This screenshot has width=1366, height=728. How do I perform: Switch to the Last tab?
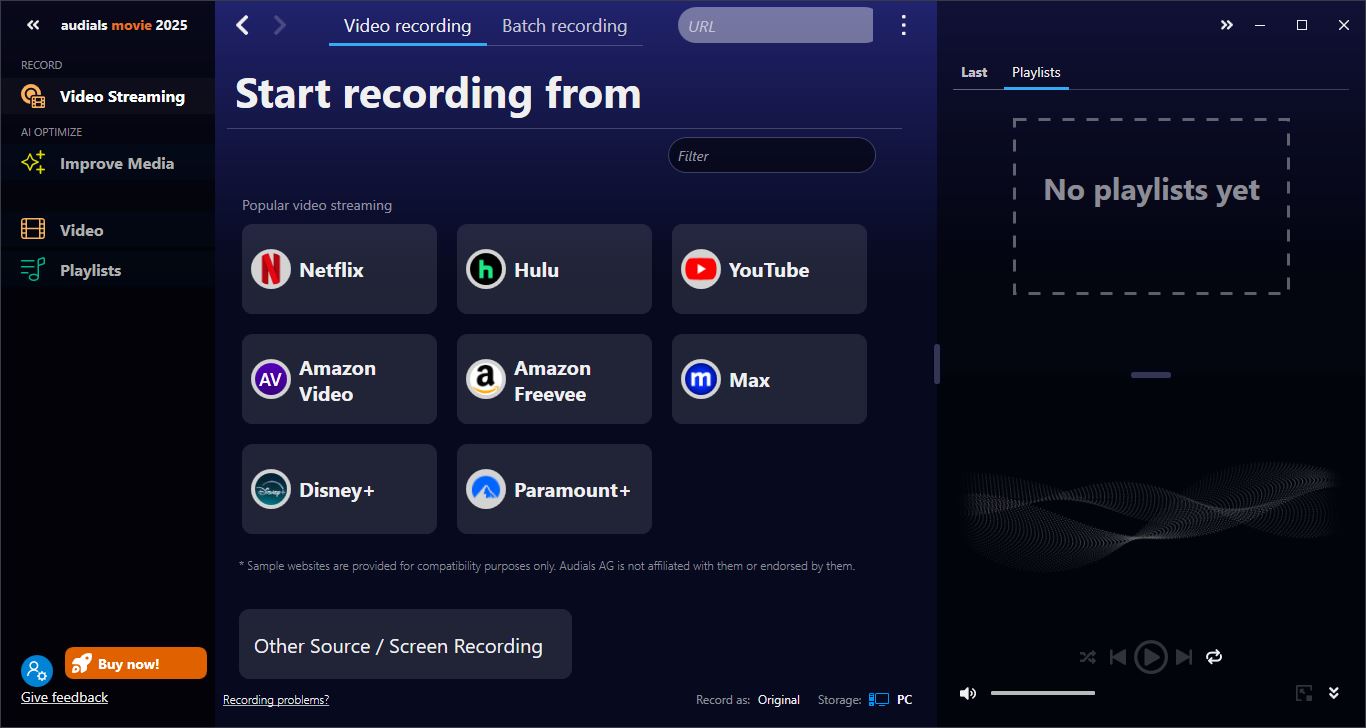click(x=974, y=72)
